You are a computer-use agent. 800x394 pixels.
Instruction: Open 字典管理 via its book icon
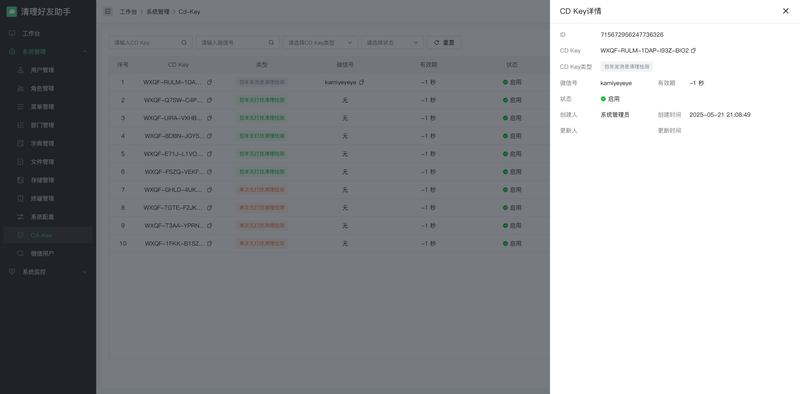20,143
